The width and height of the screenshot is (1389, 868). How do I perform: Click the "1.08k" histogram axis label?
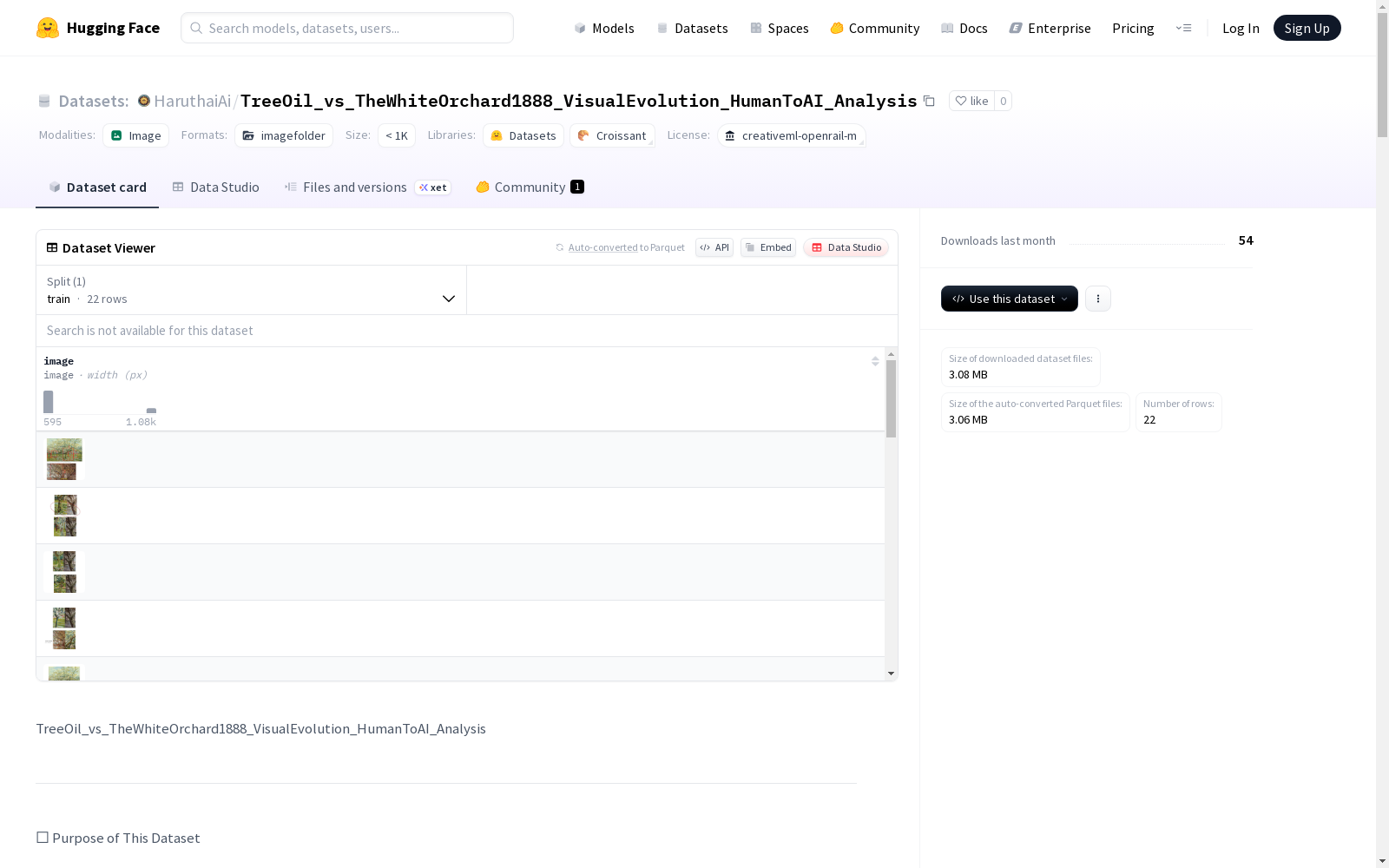[141, 422]
